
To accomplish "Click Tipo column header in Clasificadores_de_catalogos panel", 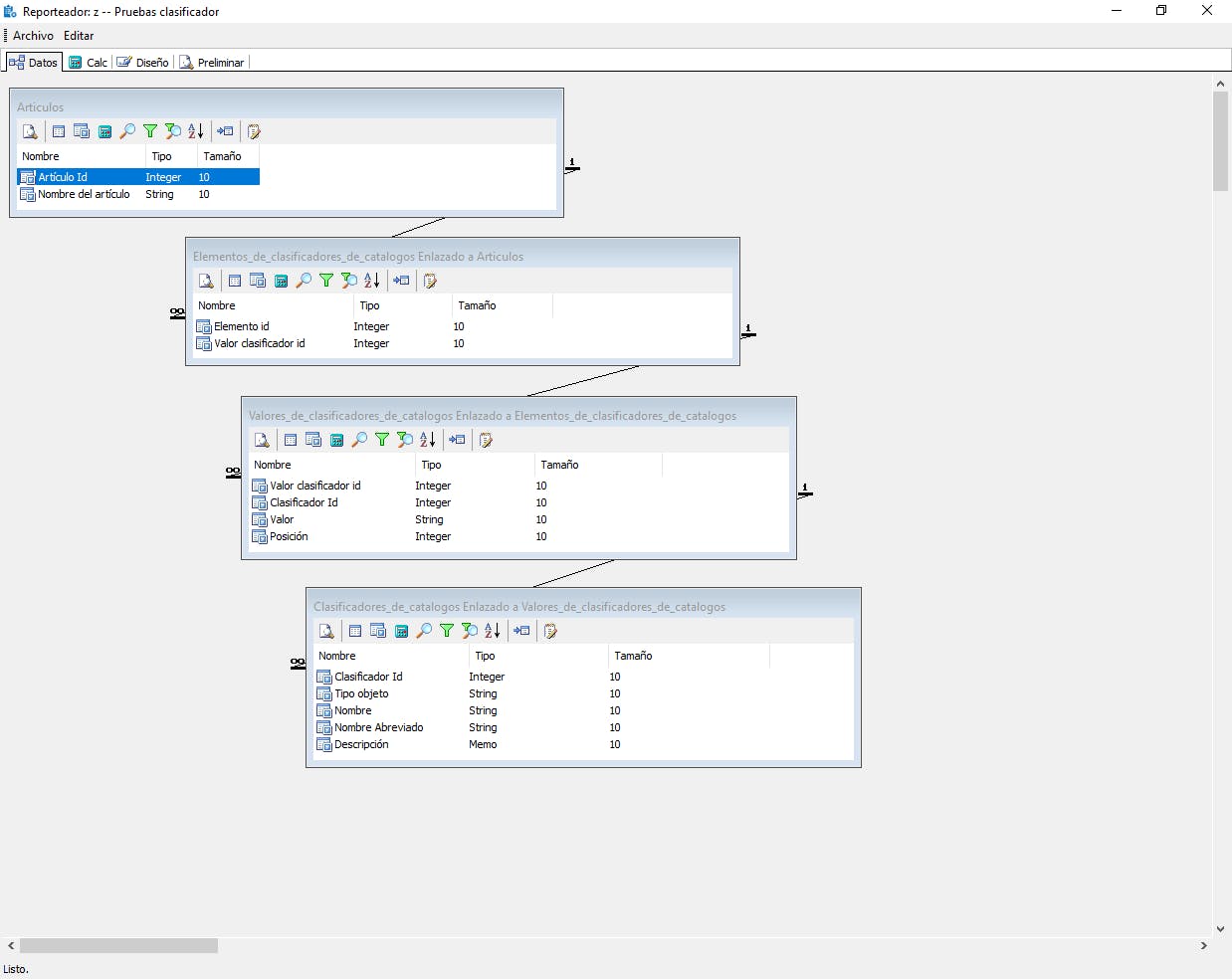I will [x=538, y=656].
